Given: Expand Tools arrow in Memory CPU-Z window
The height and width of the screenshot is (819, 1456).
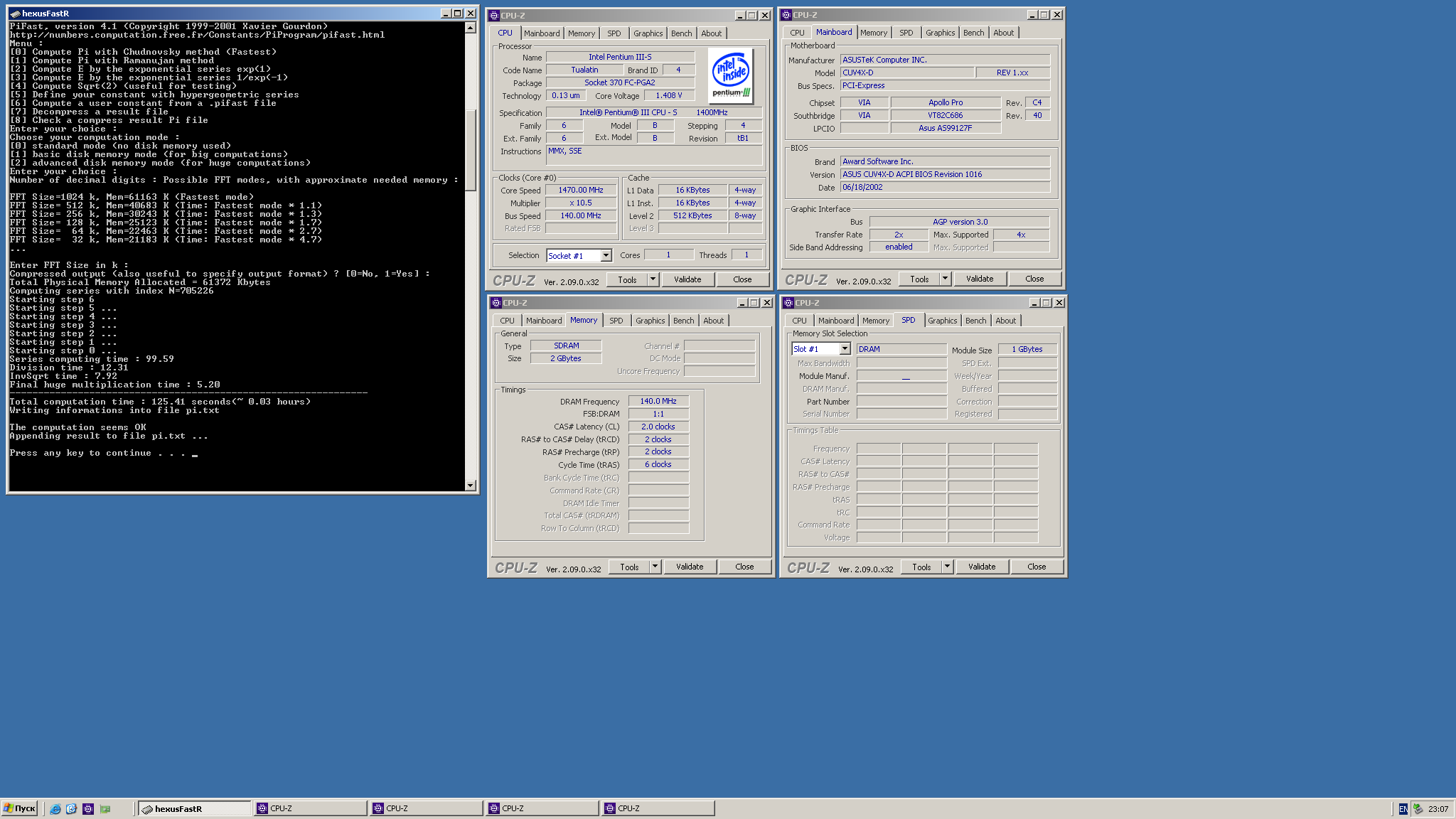Looking at the screenshot, I should tap(655, 567).
